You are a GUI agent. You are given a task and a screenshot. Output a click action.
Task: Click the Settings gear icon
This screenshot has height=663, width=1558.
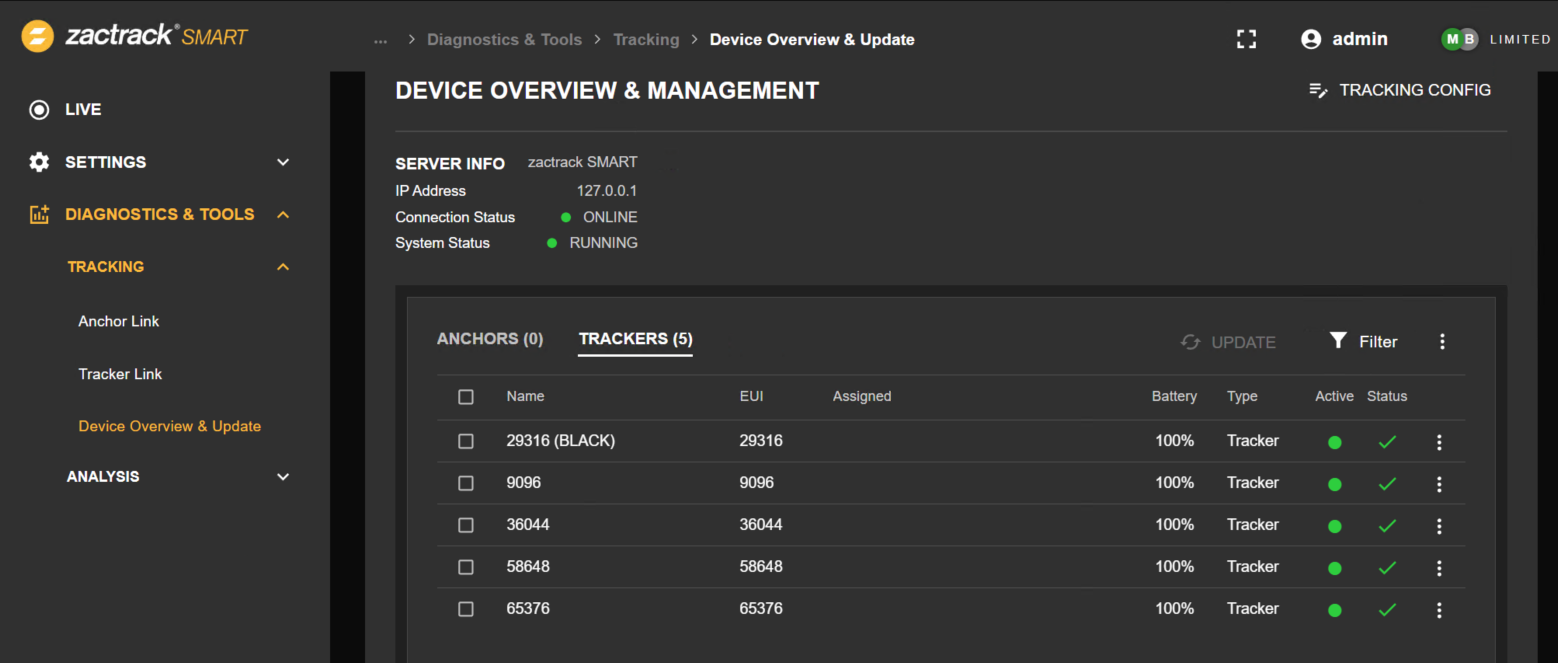(39, 162)
